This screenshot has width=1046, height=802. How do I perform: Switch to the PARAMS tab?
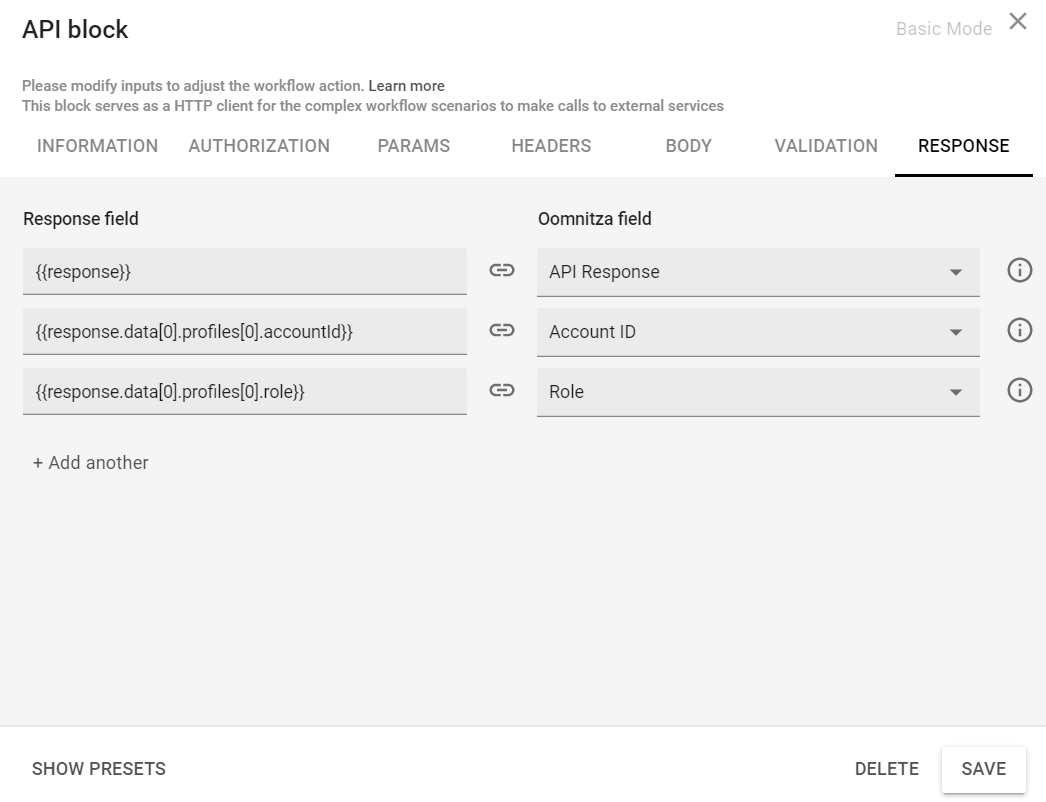click(x=414, y=146)
